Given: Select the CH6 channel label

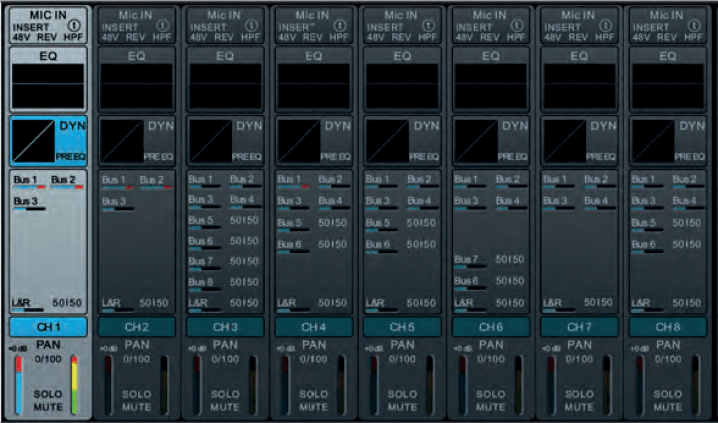Looking at the screenshot, I should [491, 327].
